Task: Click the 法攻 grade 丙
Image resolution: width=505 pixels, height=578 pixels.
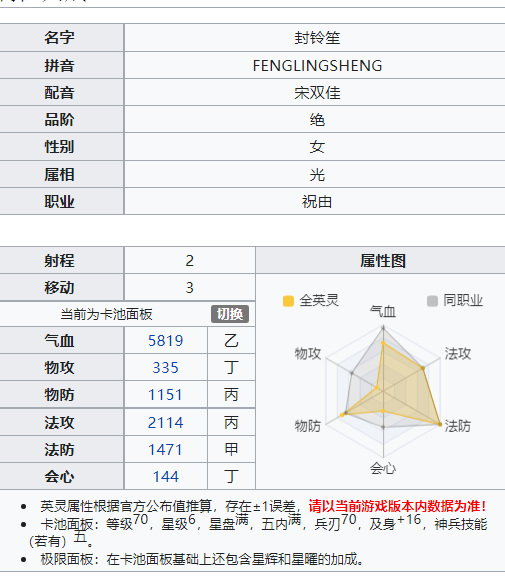Action: click(x=231, y=422)
